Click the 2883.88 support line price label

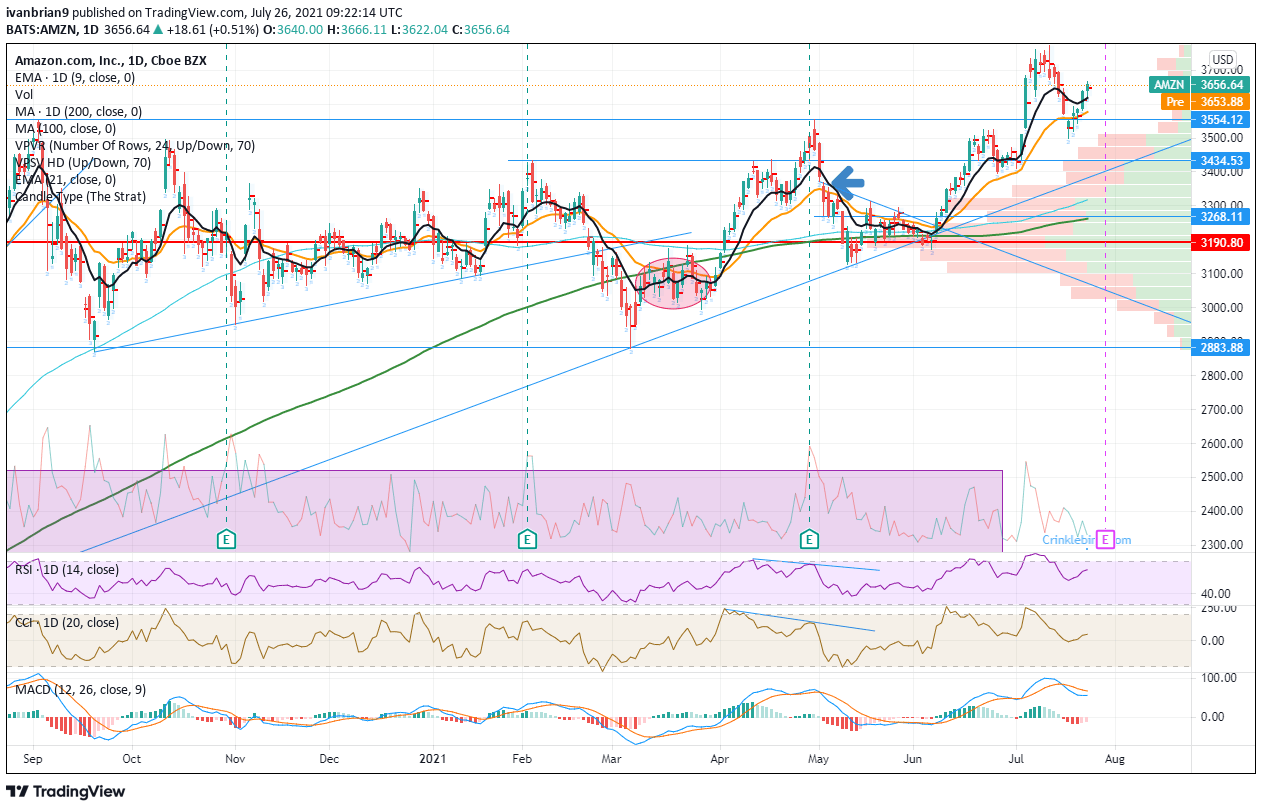pyautogui.click(x=1222, y=347)
